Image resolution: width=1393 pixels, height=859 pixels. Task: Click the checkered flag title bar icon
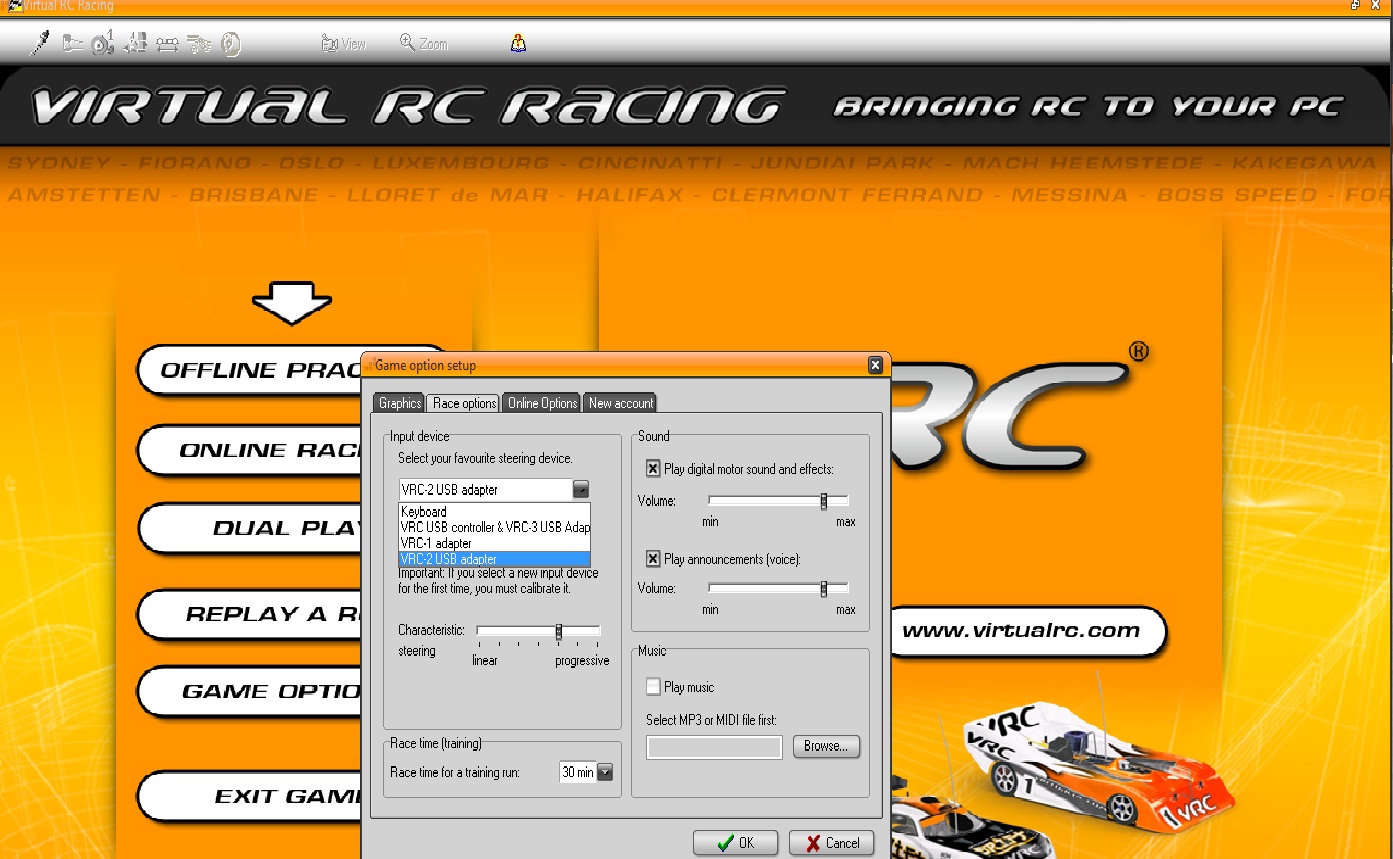click(x=14, y=6)
